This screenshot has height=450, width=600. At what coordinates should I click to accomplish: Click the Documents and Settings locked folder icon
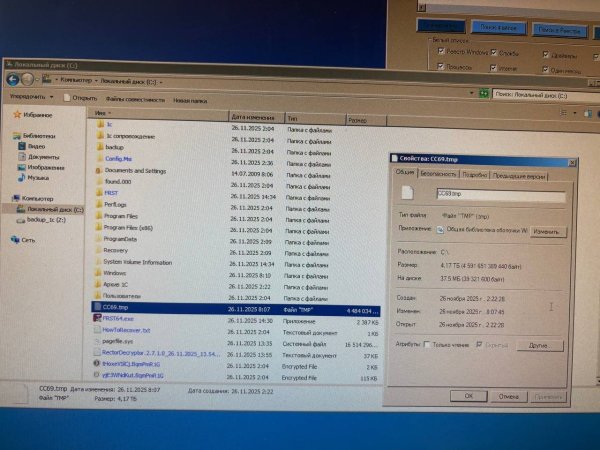click(x=99, y=170)
